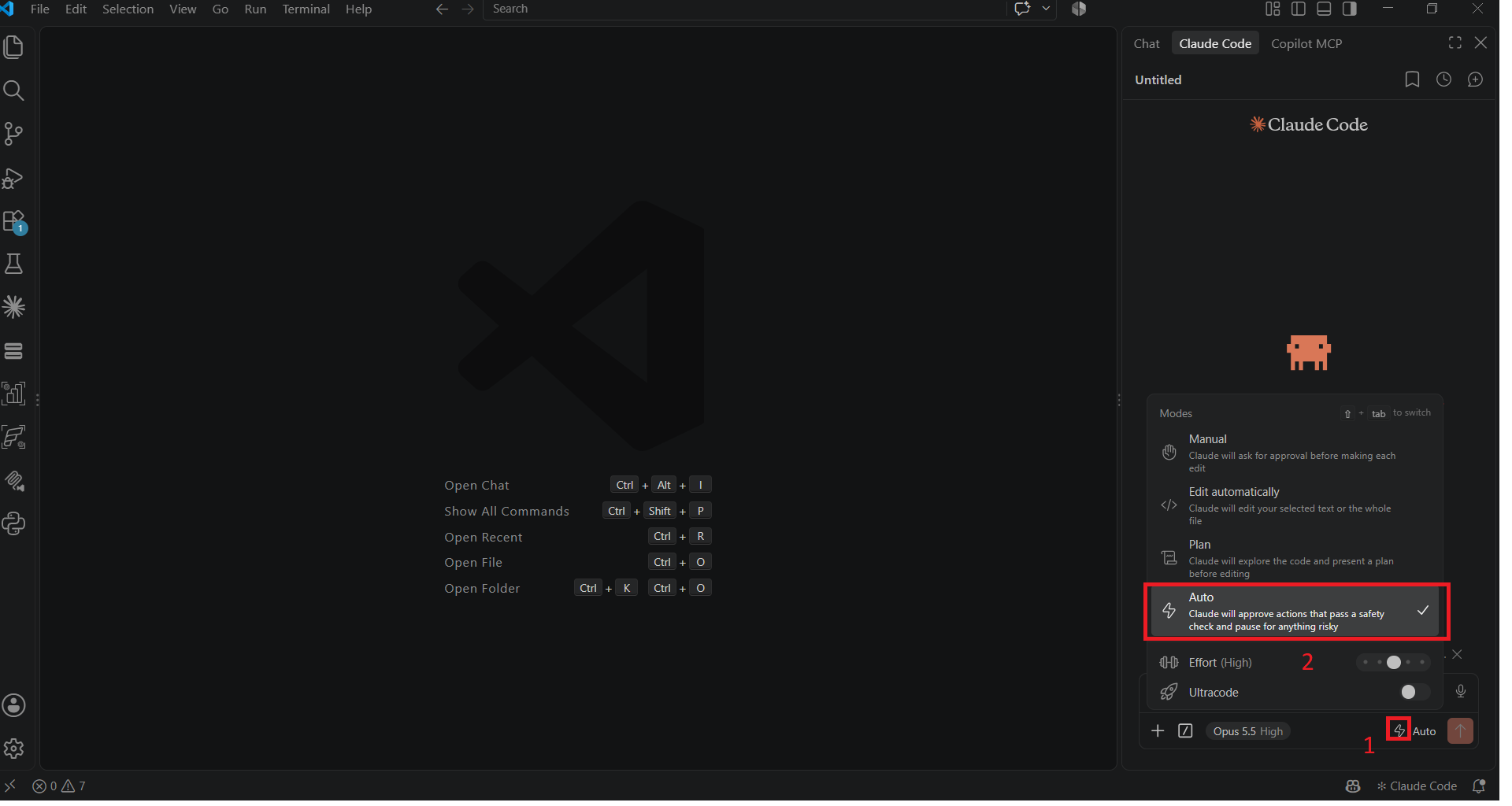Image resolution: width=1512 pixels, height=806 pixels.
Task: Open errors and warnings status indicator
Action: click(59, 786)
